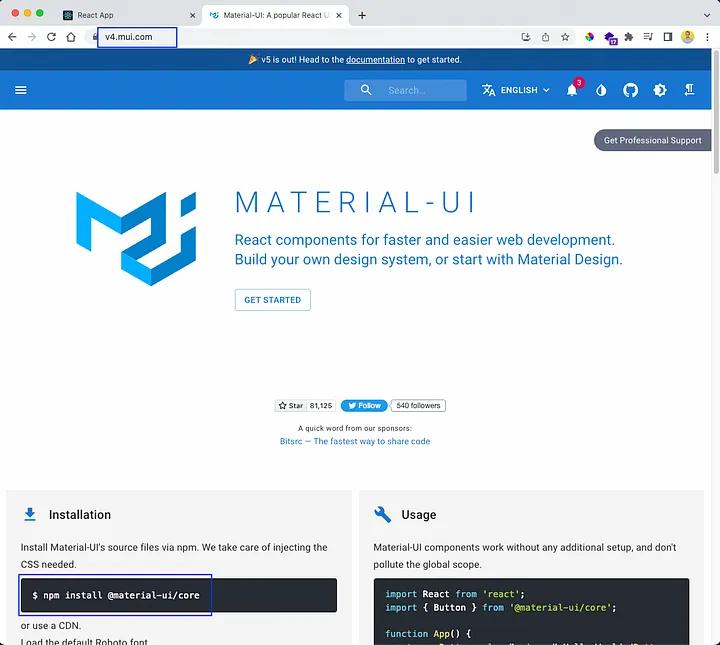Close the Material-UI tab
The width and height of the screenshot is (720, 645).
339,16
